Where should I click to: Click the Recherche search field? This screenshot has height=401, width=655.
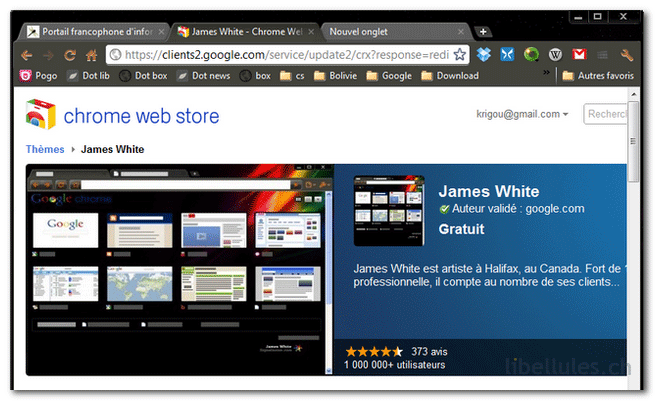point(605,114)
